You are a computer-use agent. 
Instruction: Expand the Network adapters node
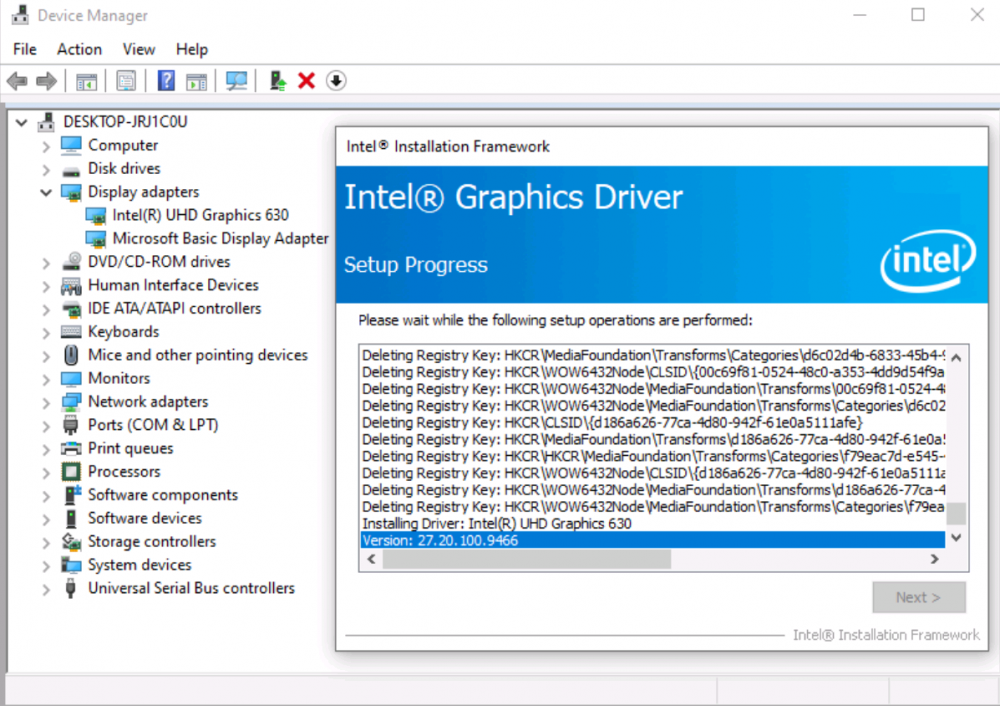point(46,402)
